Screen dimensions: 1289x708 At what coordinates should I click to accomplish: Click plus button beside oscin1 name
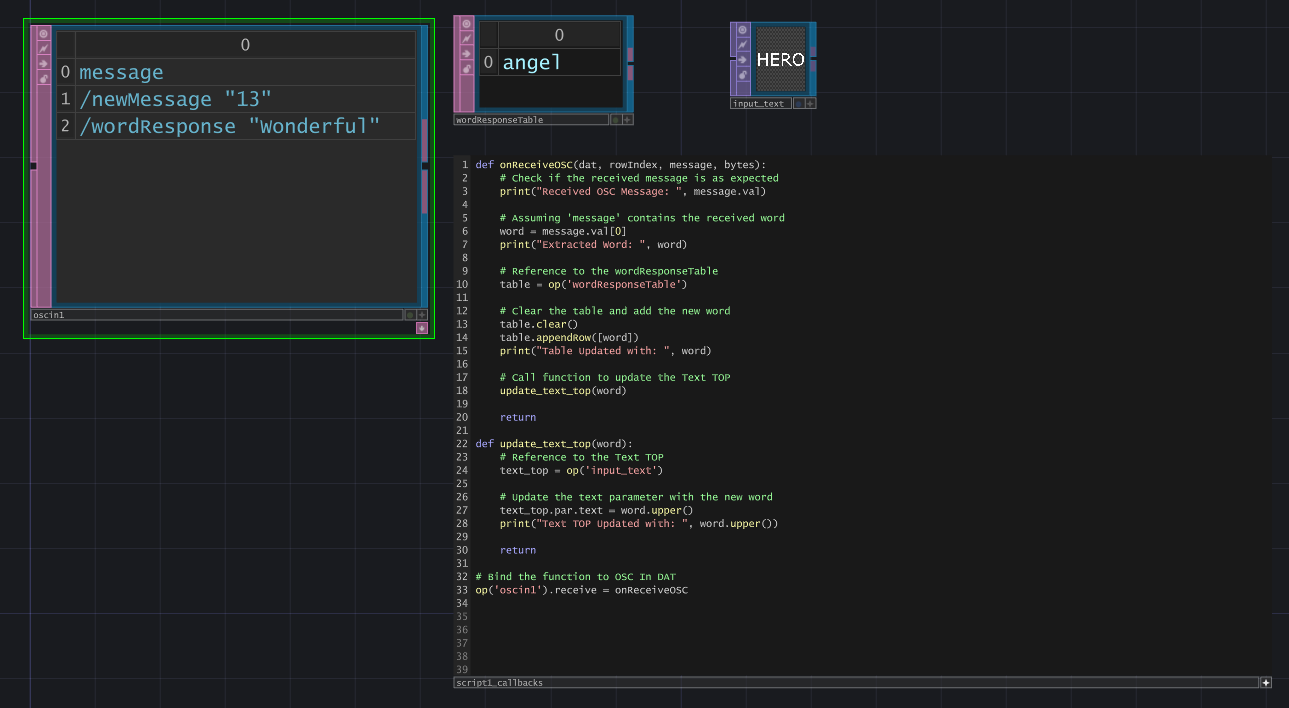pos(422,315)
